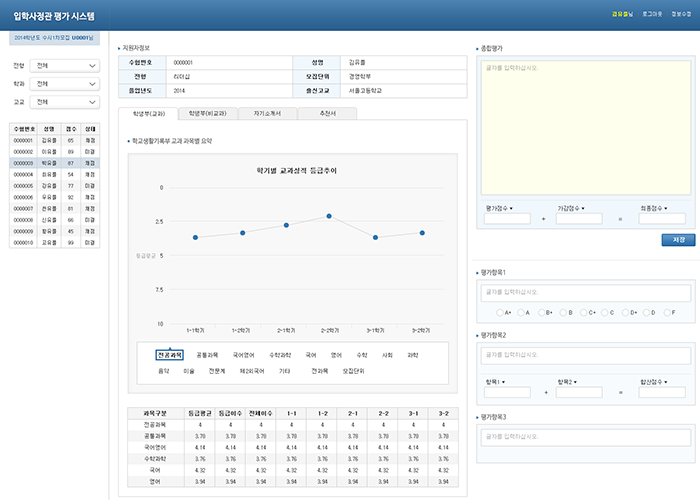Click the user name link in header
This screenshot has height=500, width=700.
click(x=622, y=14)
